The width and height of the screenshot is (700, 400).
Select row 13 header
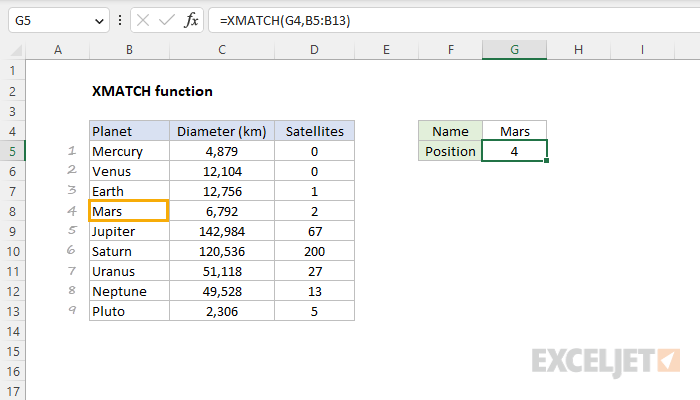pos(12,311)
